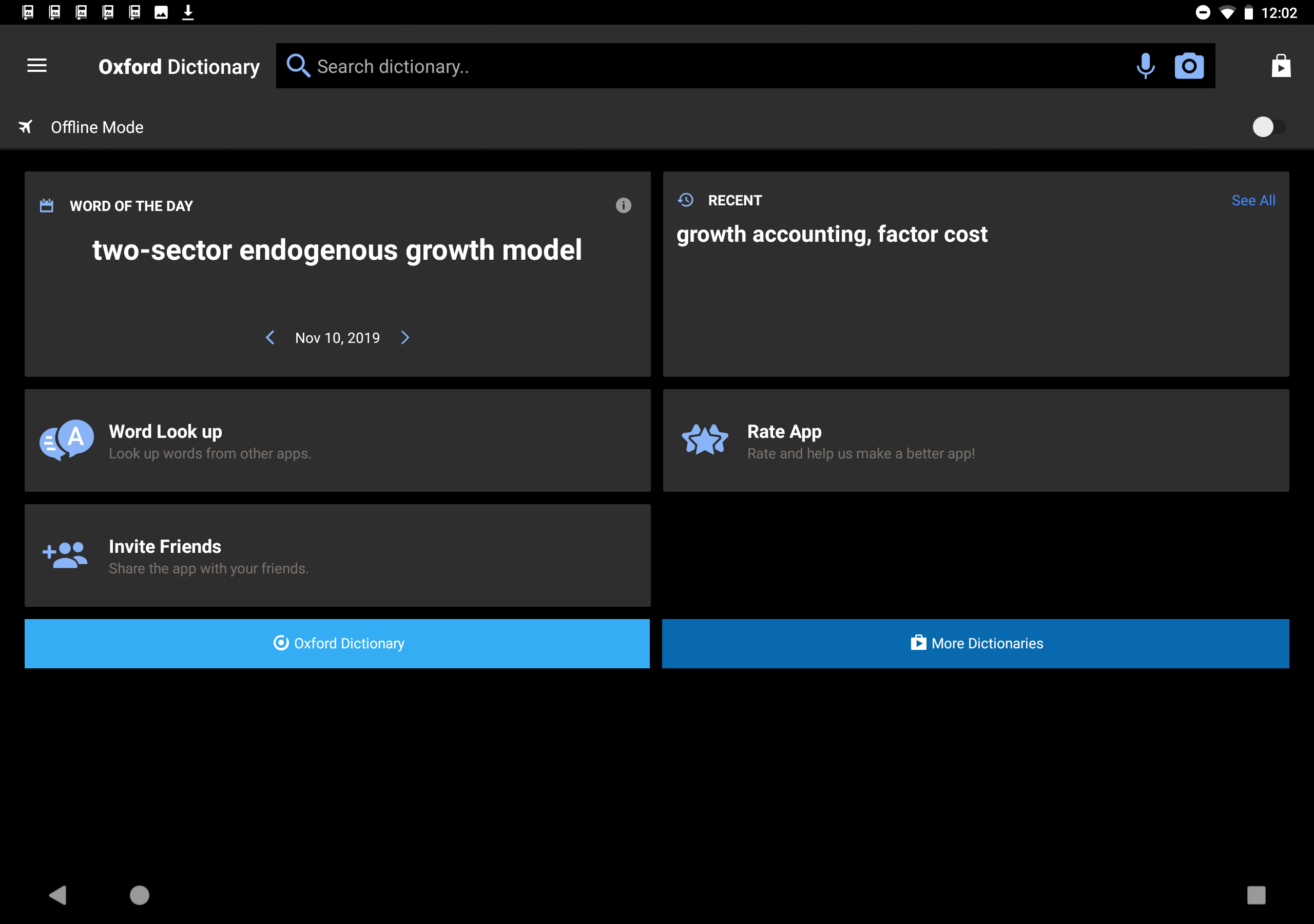Tap the search magnifier icon

pos(298,66)
